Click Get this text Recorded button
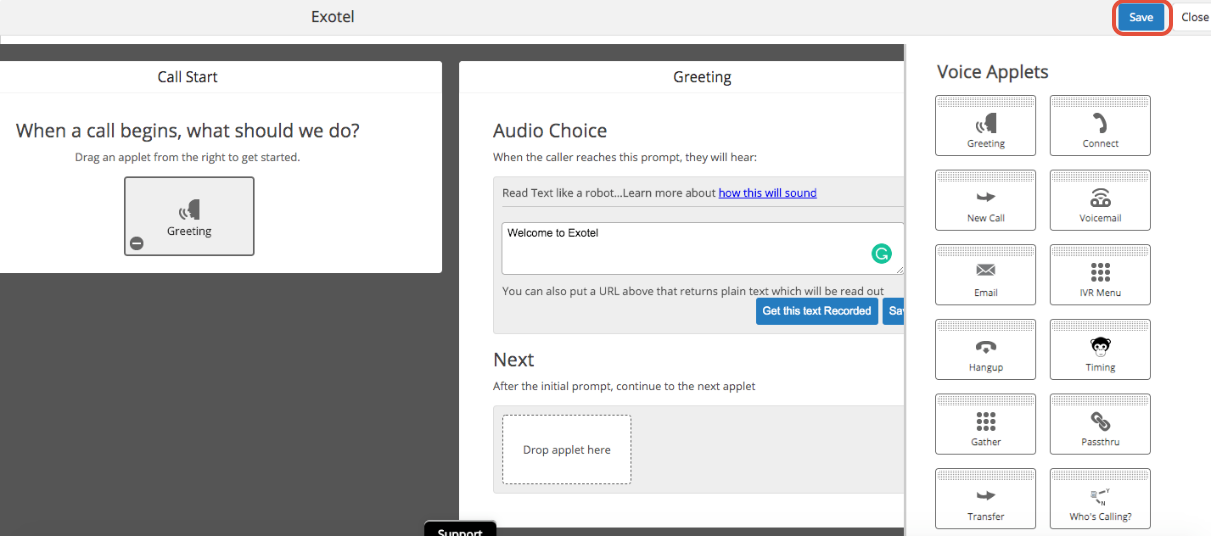This screenshot has width=1211, height=536. 817,311
